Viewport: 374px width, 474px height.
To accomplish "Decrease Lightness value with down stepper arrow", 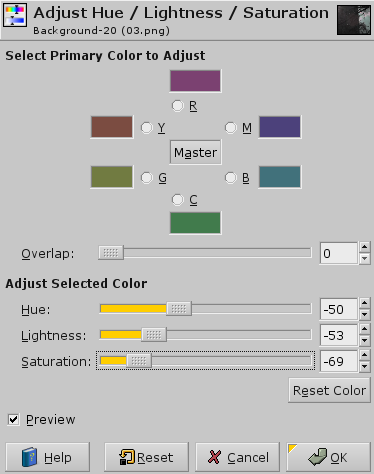I will click(365, 341).
